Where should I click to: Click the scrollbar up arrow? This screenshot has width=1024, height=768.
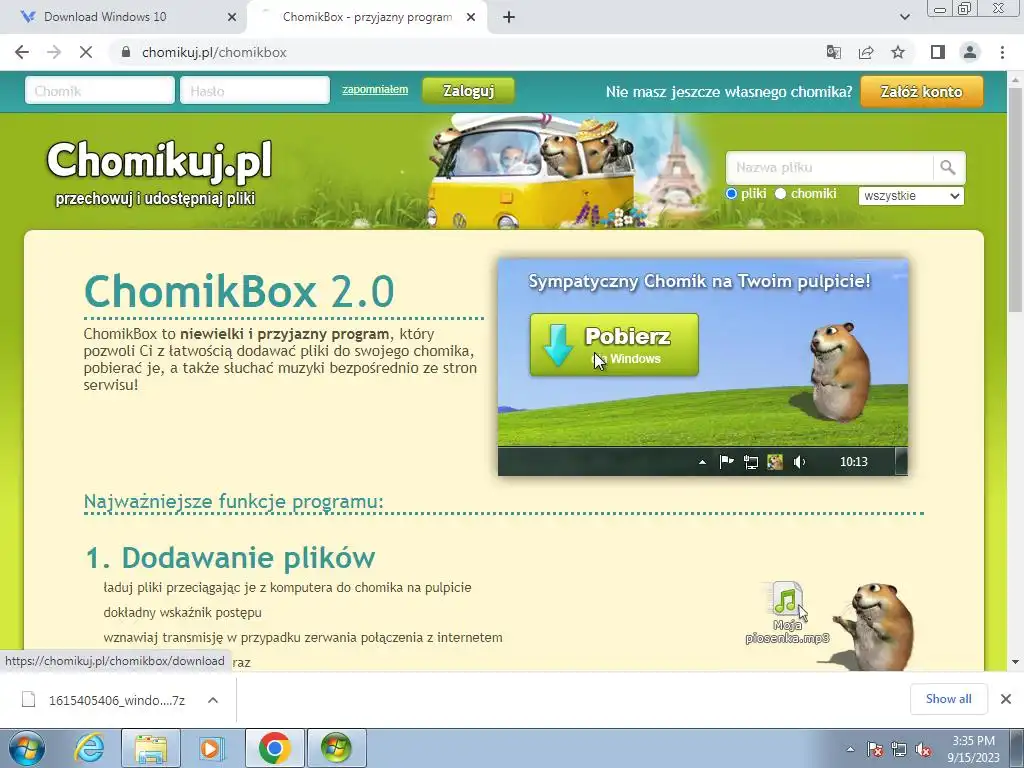click(x=1016, y=78)
